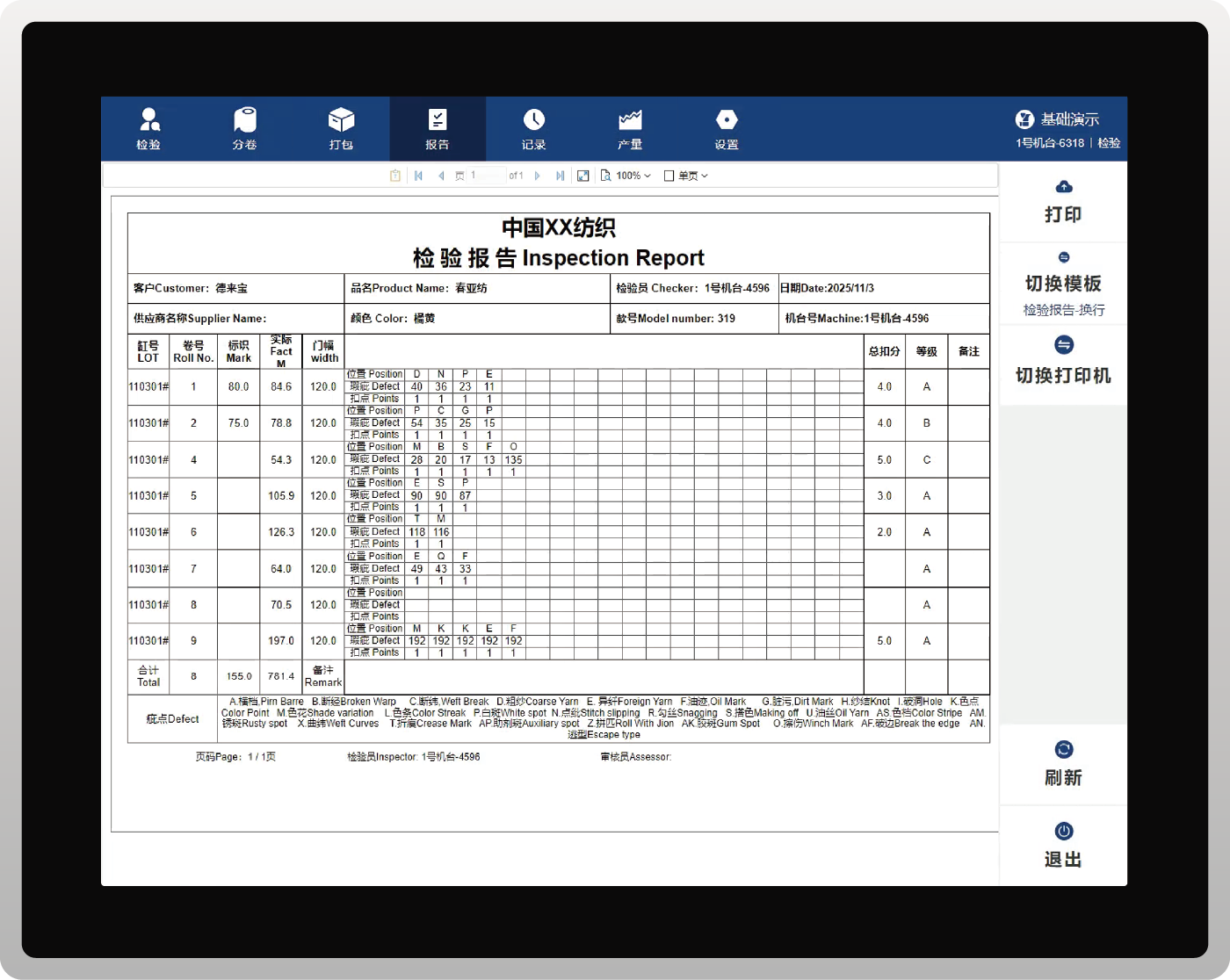Open the 记录 records tab
Screen dimensions: 1230x980
(534, 128)
